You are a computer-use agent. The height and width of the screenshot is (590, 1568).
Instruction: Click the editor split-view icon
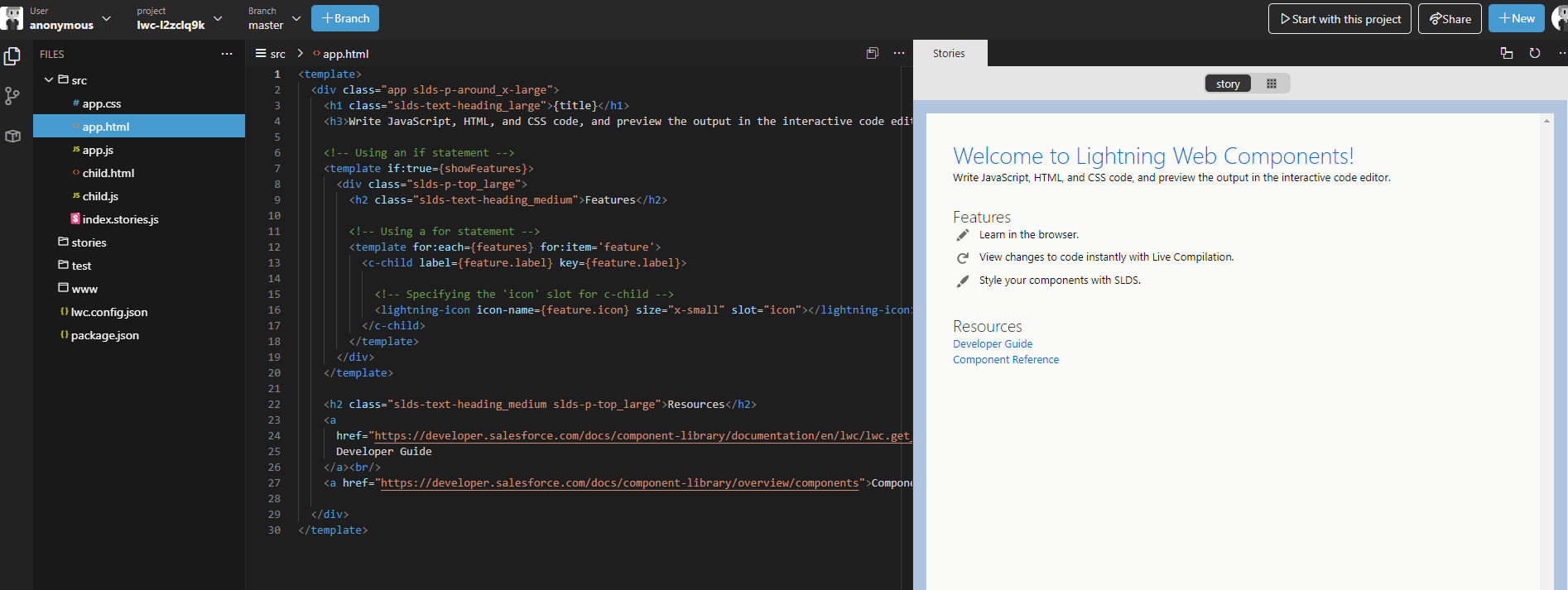pos(873,53)
